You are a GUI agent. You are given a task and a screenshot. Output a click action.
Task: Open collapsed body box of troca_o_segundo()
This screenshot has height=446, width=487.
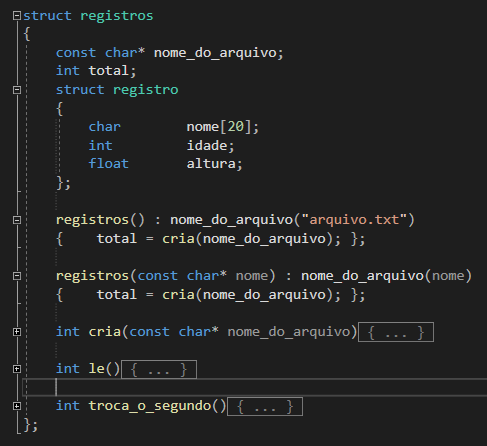tap(265, 406)
